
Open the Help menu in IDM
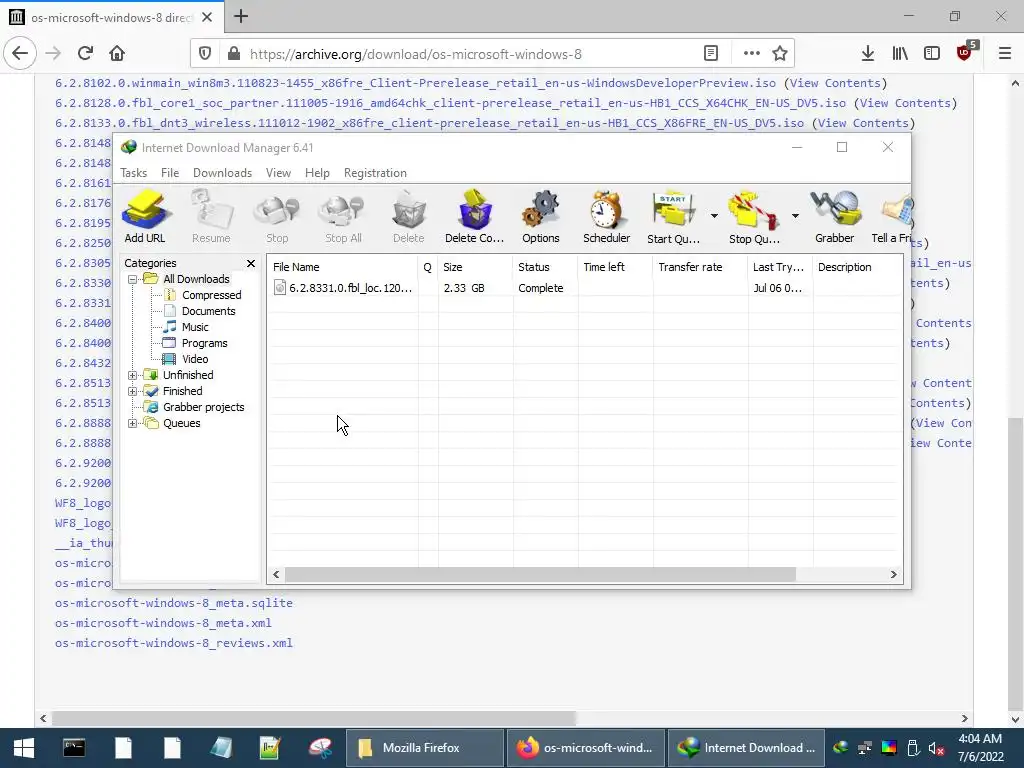click(x=317, y=173)
